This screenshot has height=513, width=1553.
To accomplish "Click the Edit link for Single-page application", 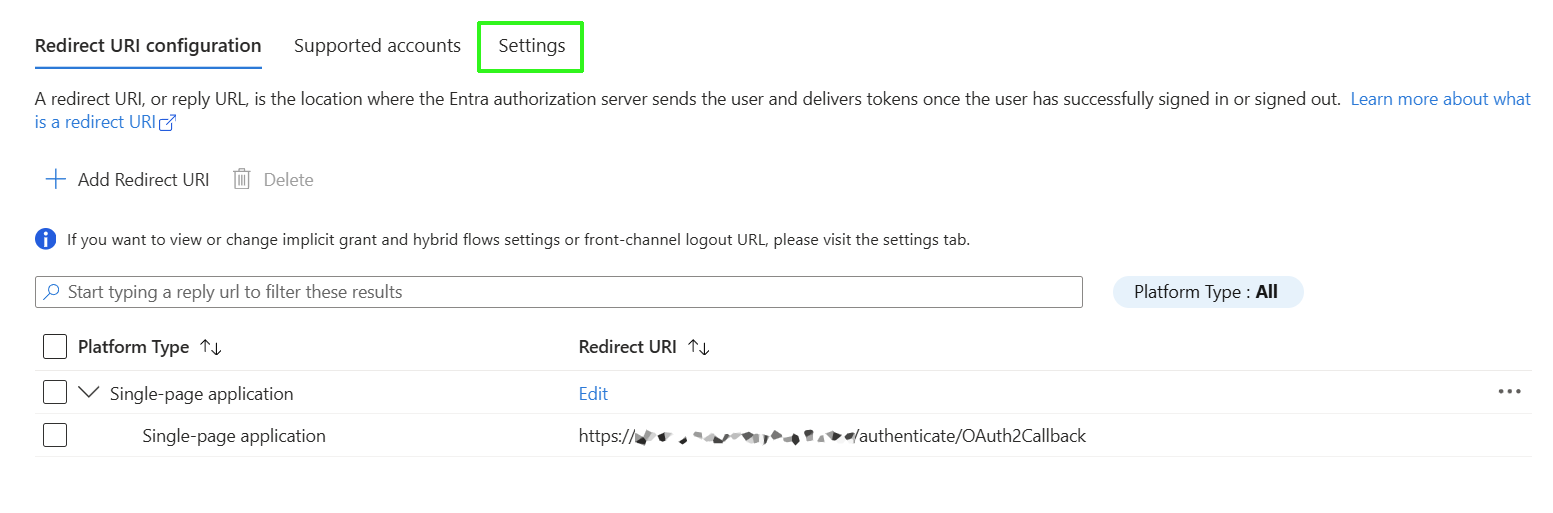I will 593,394.
